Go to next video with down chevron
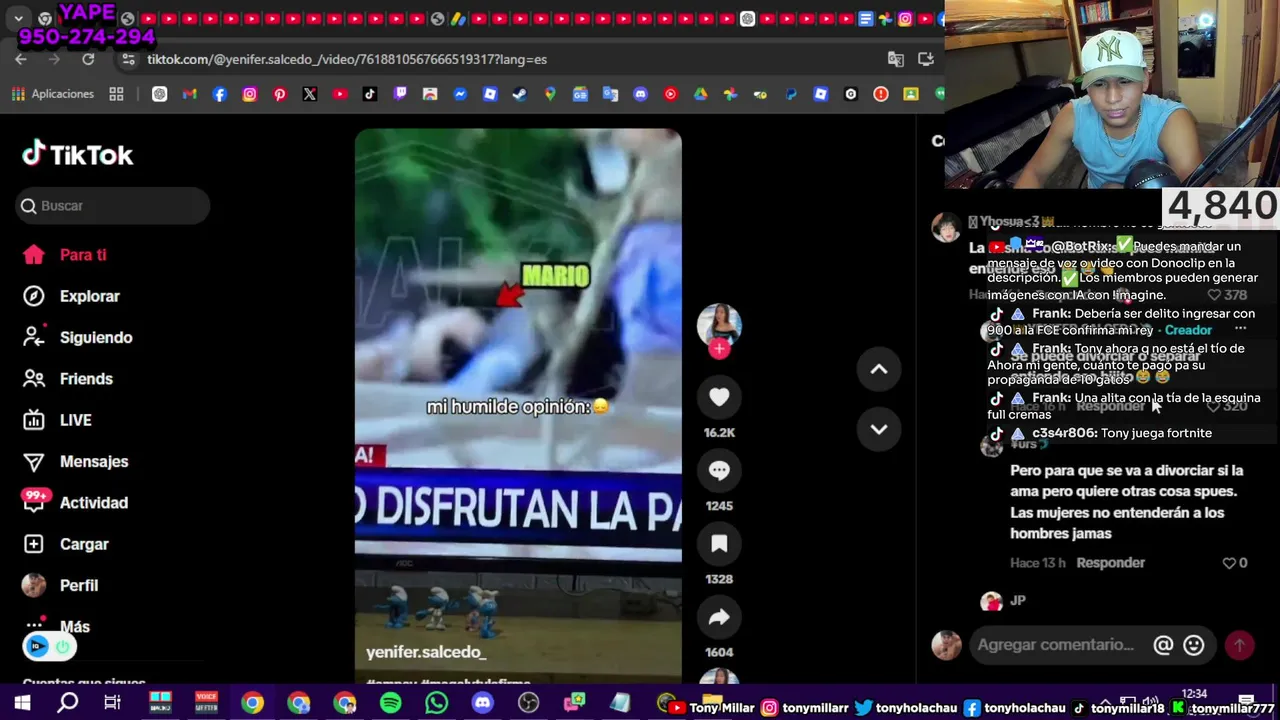Image resolution: width=1280 pixels, height=720 pixels. pyautogui.click(x=879, y=429)
